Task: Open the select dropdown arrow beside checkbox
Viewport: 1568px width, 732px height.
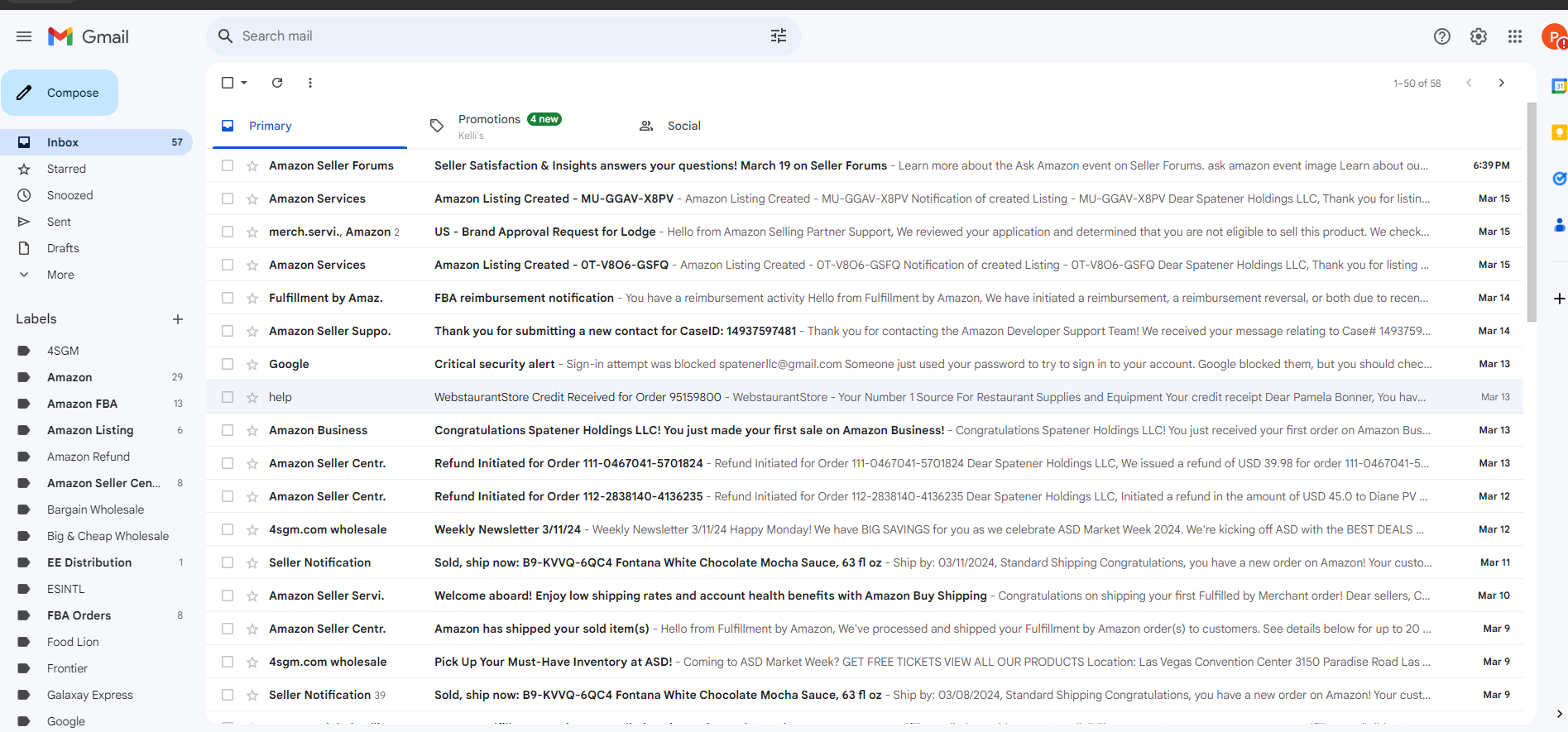Action: [244, 83]
